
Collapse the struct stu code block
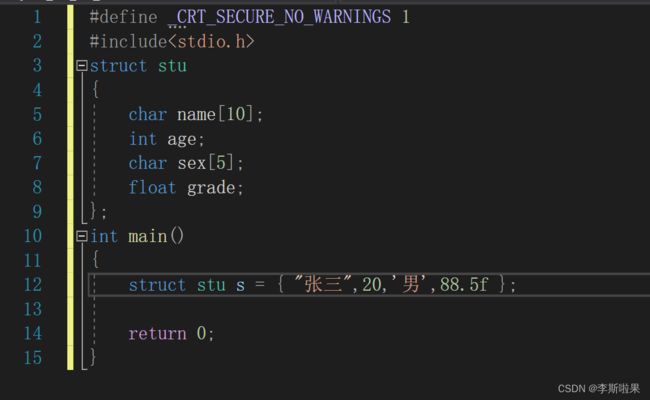(82, 65)
